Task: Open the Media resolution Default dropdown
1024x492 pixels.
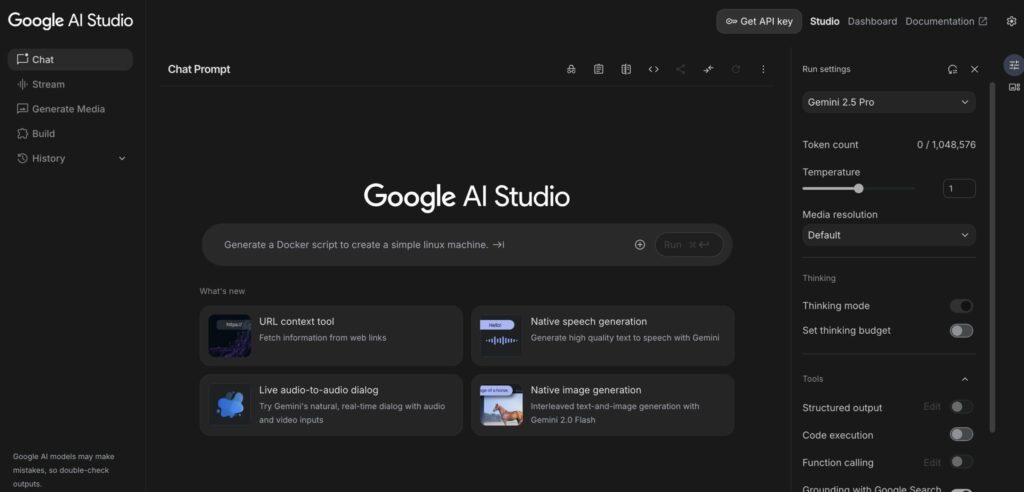Action: click(x=889, y=235)
